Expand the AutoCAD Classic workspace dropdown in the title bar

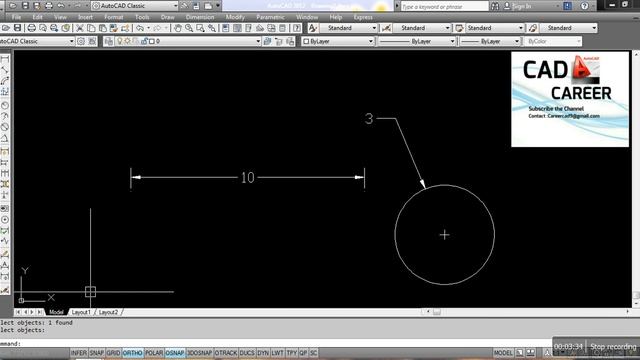(176, 6)
